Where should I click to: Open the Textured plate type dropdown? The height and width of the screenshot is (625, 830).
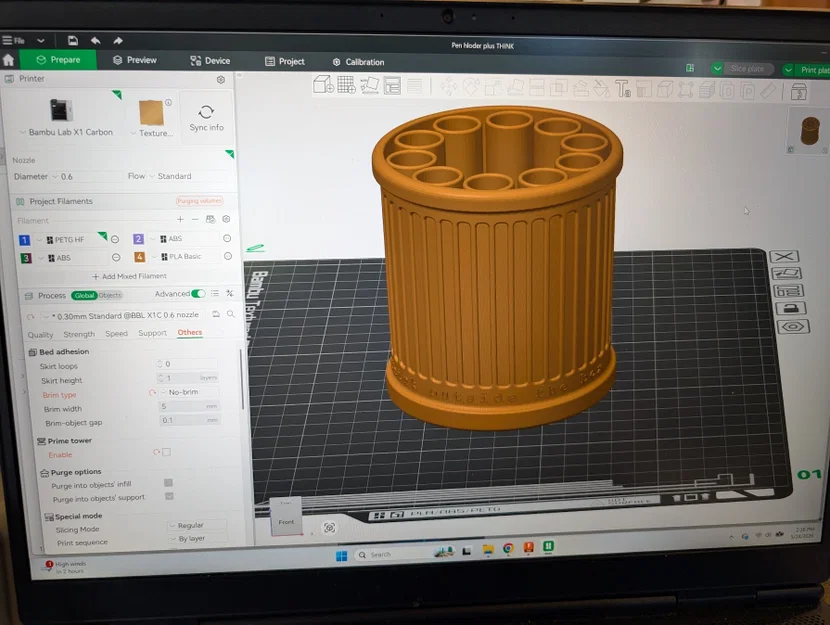tap(152, 133)
